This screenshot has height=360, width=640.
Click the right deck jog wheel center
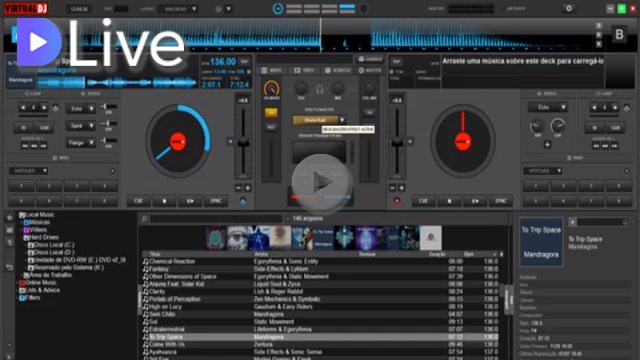463,142
